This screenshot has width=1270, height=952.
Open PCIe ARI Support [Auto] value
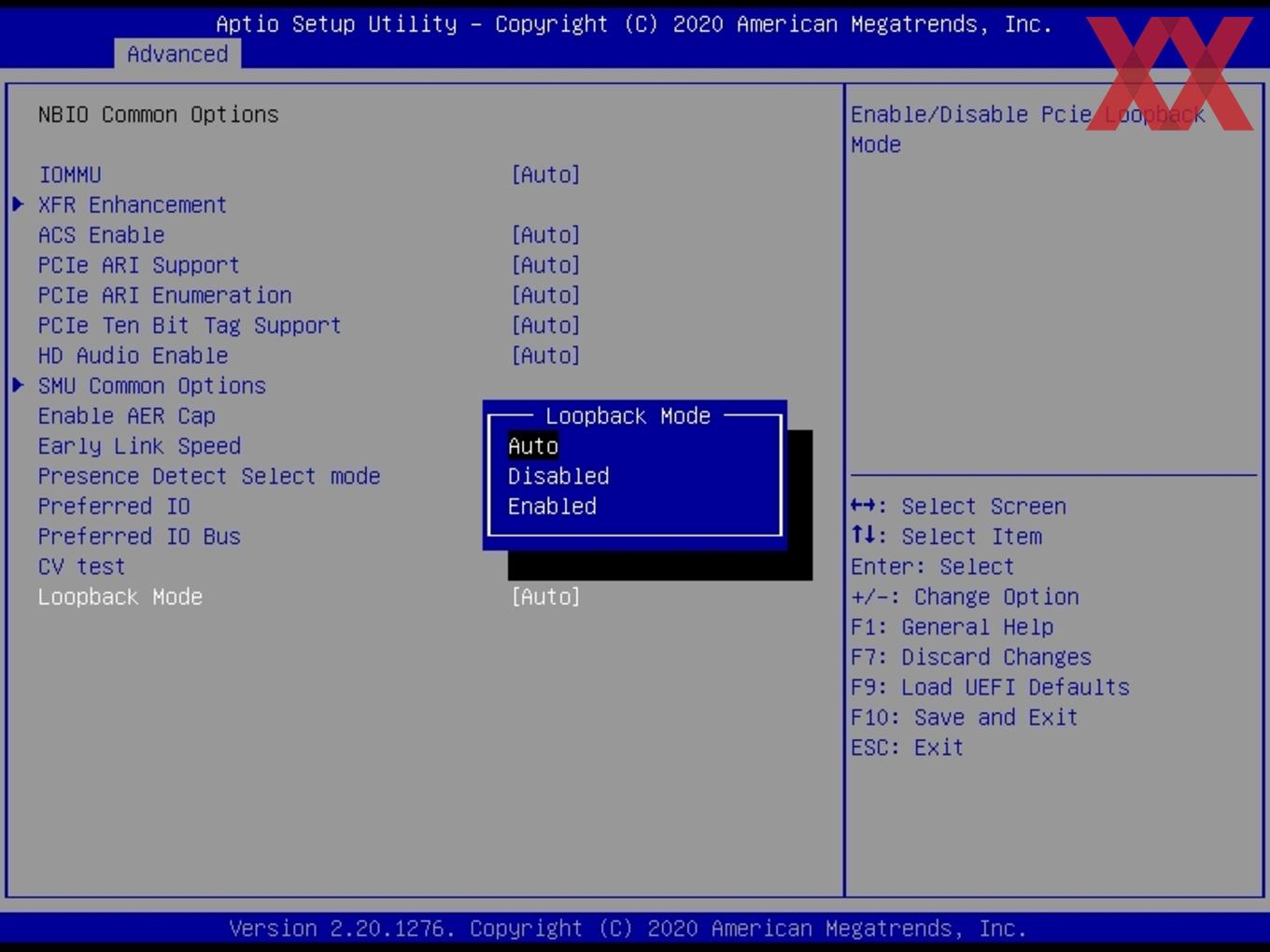(x=546, y=265)
